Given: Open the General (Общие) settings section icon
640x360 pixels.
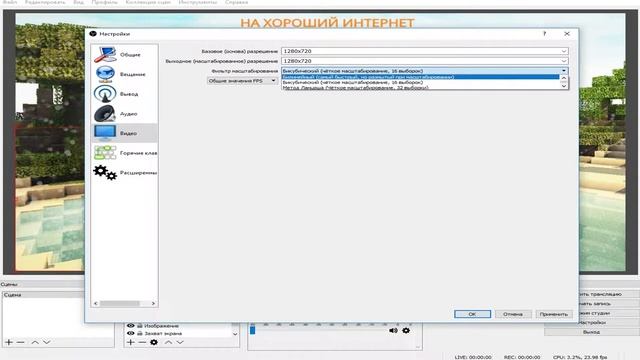Looking at the screenshot, I should [x=105, y=55].
